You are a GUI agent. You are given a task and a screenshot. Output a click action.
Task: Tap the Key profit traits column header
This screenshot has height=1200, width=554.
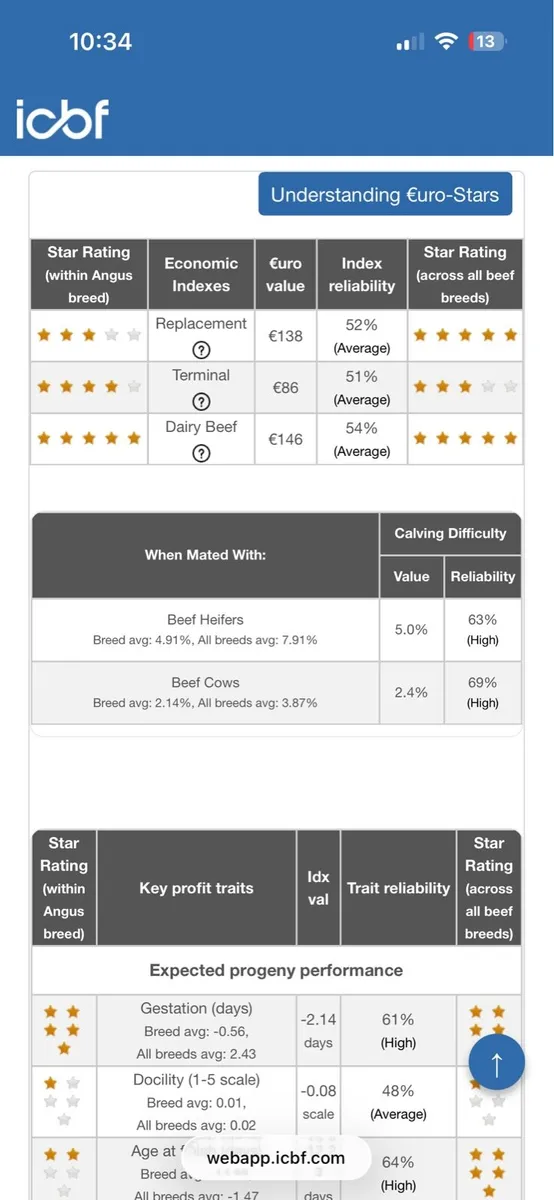click(x=197, y=888)
